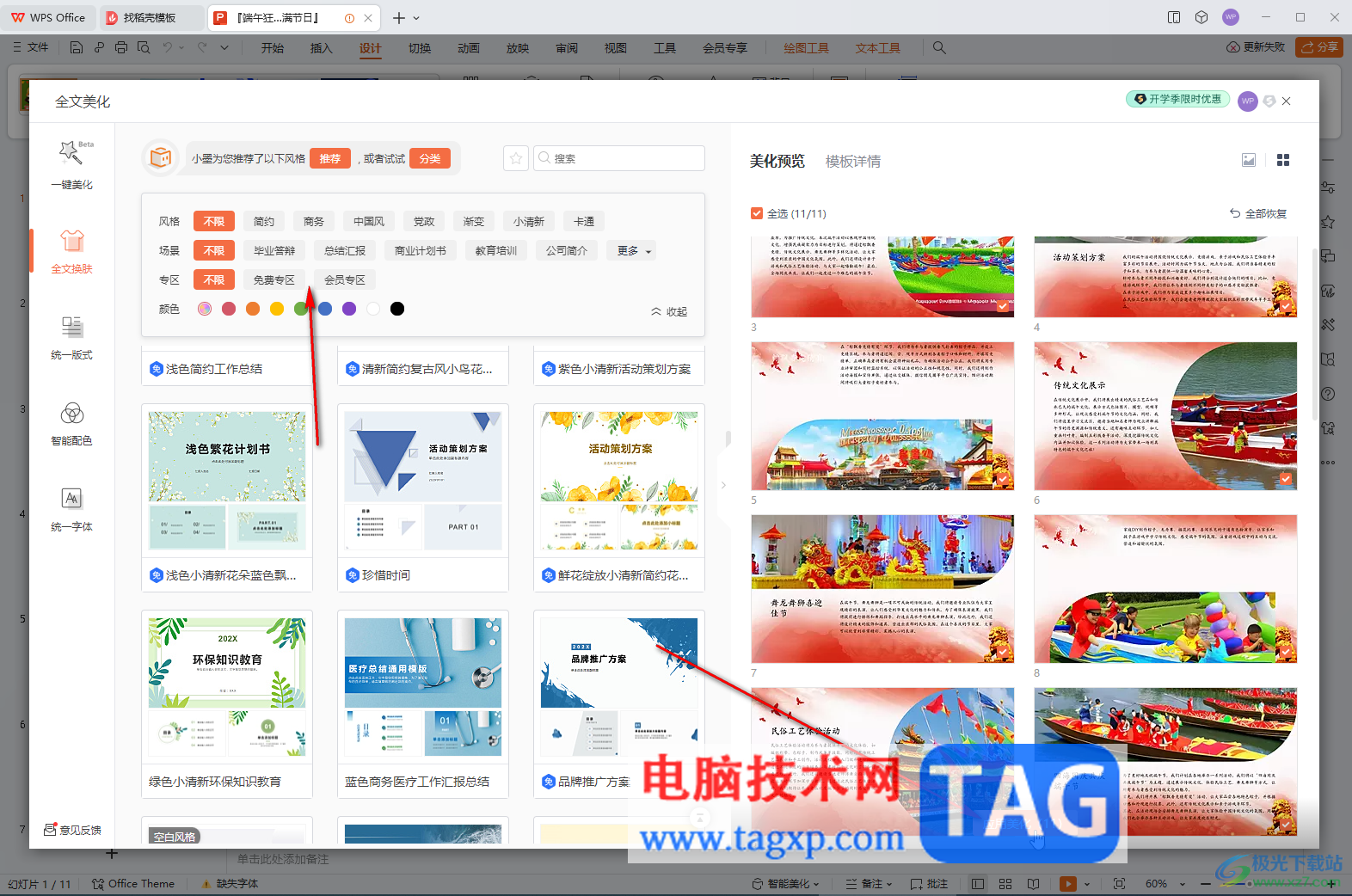
Task: Uncheck the slide 5 preview checkbox
Action: tap(1003, 479)
